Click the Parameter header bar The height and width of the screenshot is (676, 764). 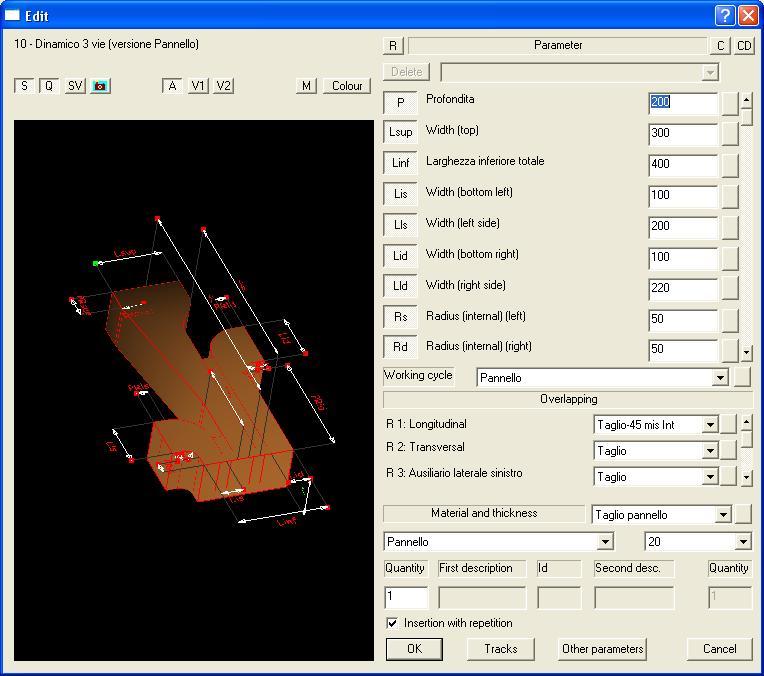tap(557, 45)
